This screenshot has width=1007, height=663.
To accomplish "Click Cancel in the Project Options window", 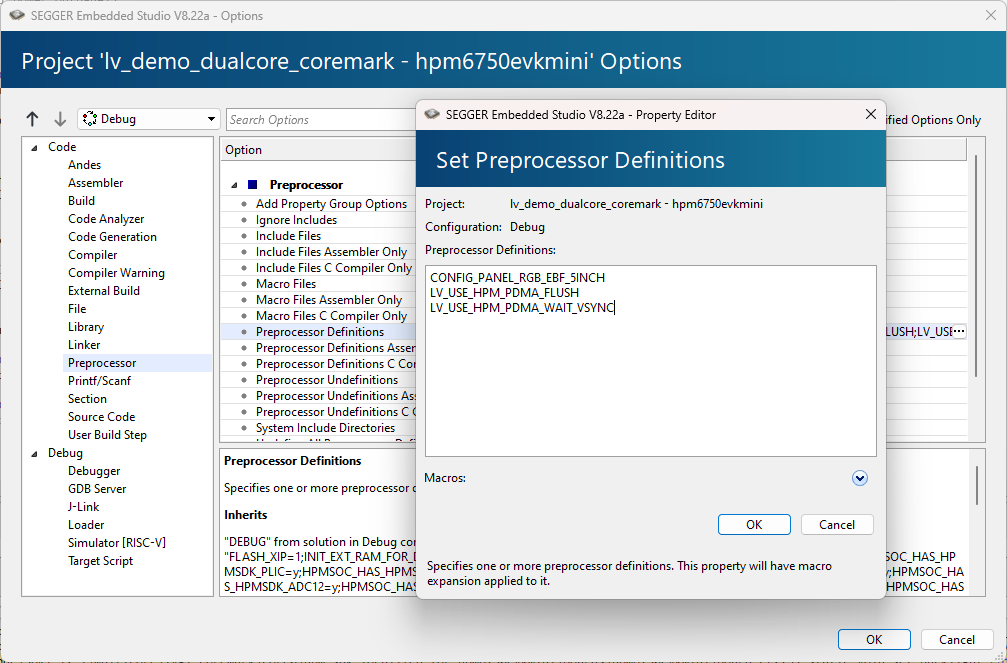I will pyautogui.click(x=957, y=639).
